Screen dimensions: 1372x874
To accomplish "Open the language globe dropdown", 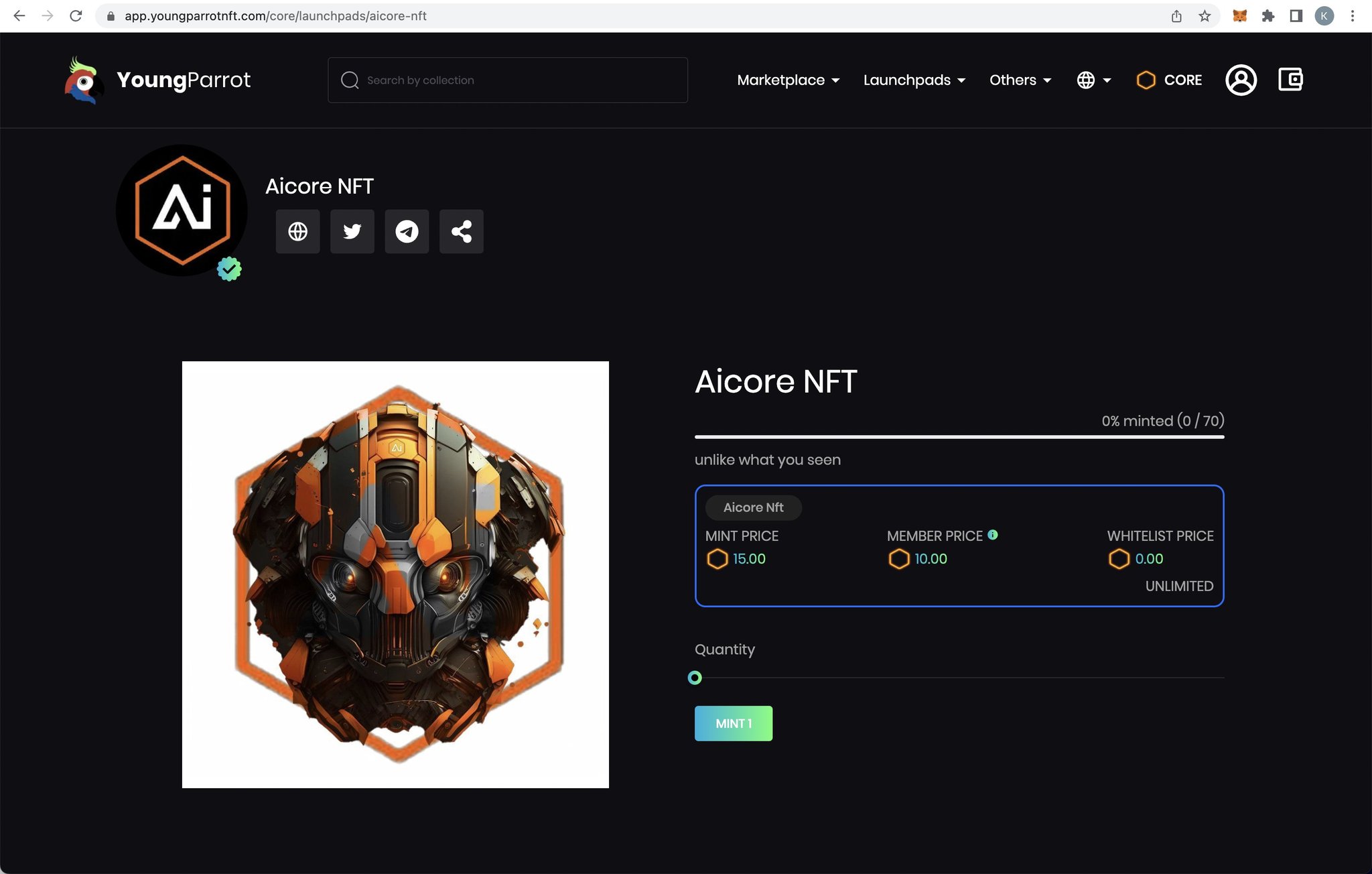I will click(x=1093, y=80).
